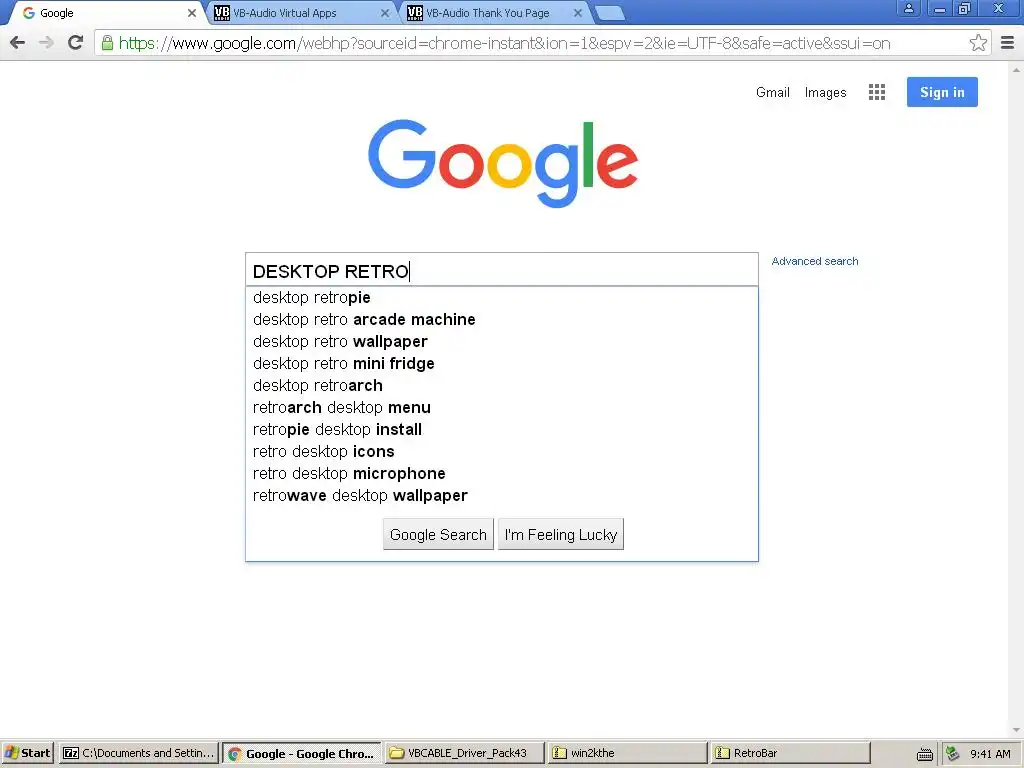The width and height of the screenshot is (1024, 768).
Task: Click the on-screen keyboard tray icon
Action: [925, 754]
